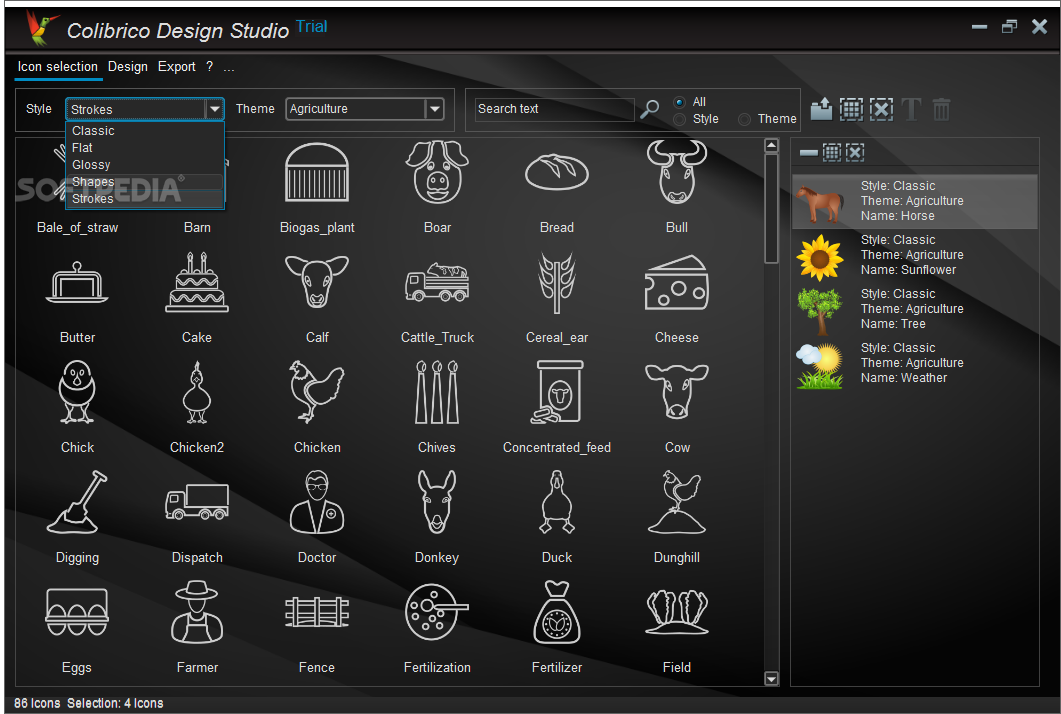This screenshot has height=714, width=1061.
Task: Select the Bull icon
Action: pos(677,173)
